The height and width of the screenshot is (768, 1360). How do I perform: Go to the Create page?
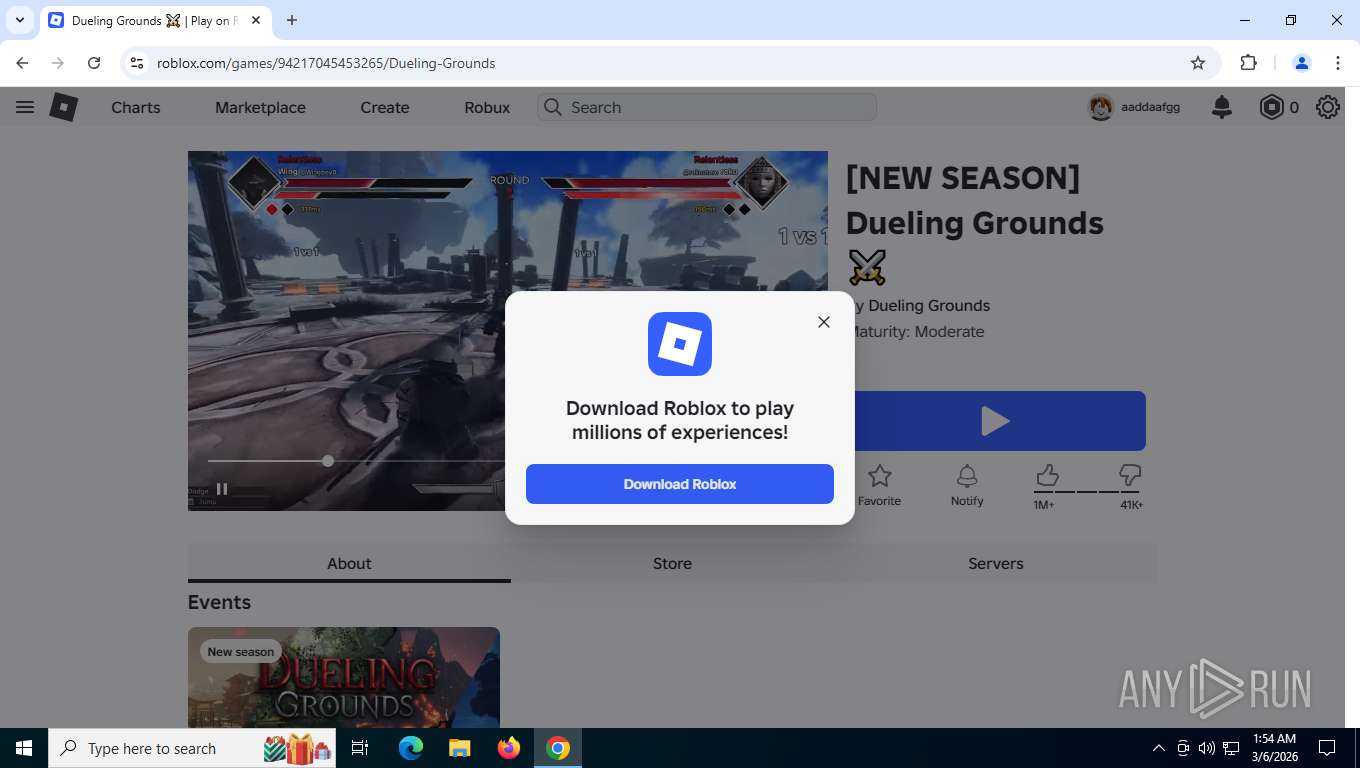(x=385, y=107)
